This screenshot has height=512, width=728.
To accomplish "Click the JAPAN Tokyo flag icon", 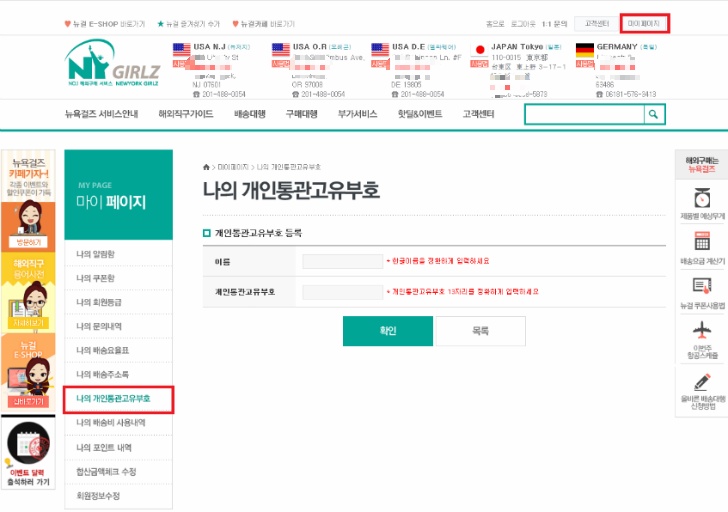I will 480,49.
